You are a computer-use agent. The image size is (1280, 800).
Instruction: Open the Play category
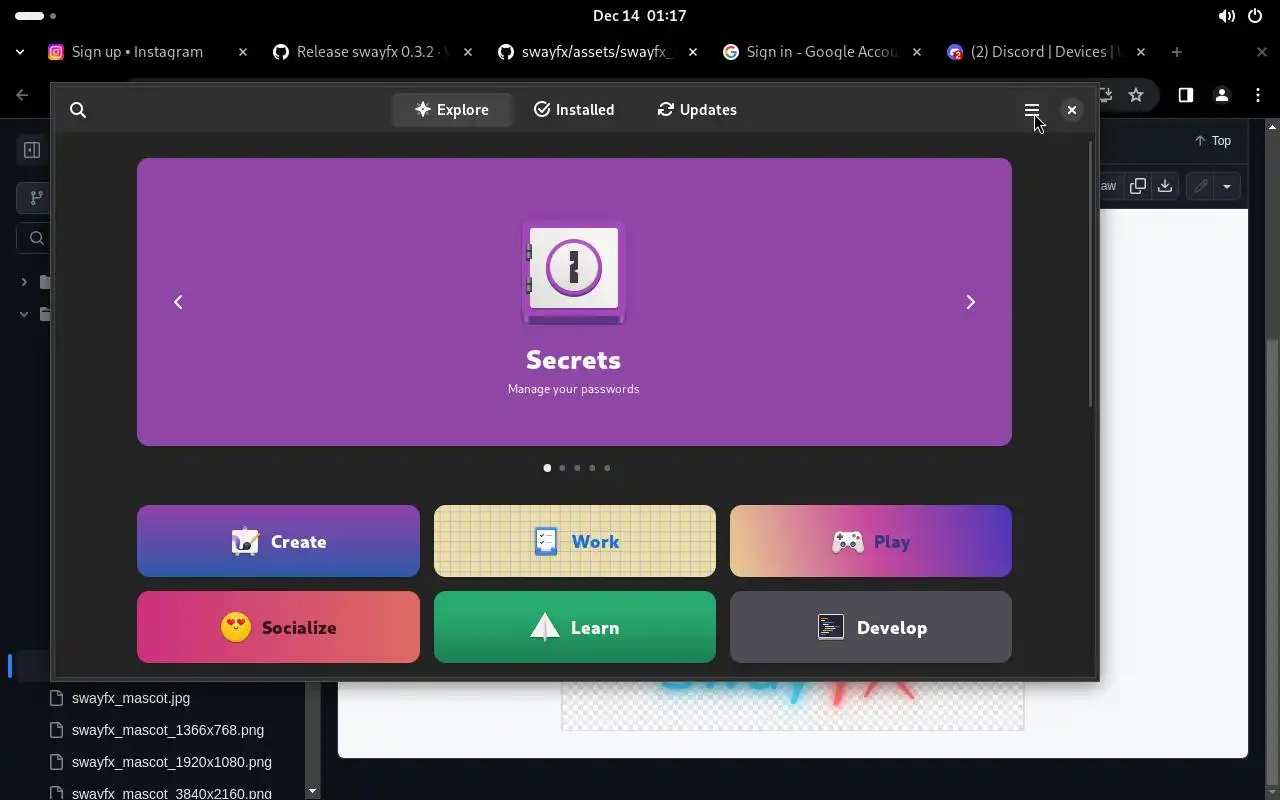pyautogui.click(x=871, y=541)
